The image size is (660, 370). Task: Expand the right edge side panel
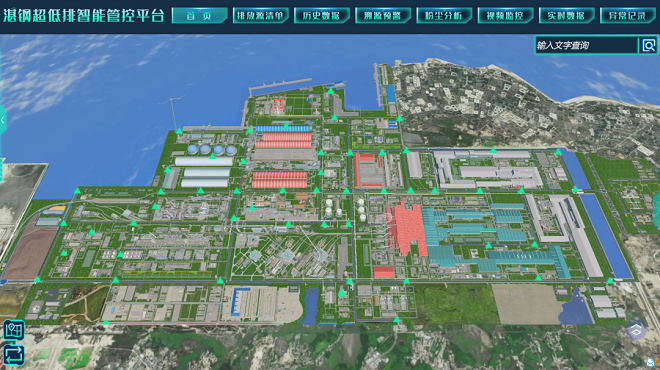point(657,210)
